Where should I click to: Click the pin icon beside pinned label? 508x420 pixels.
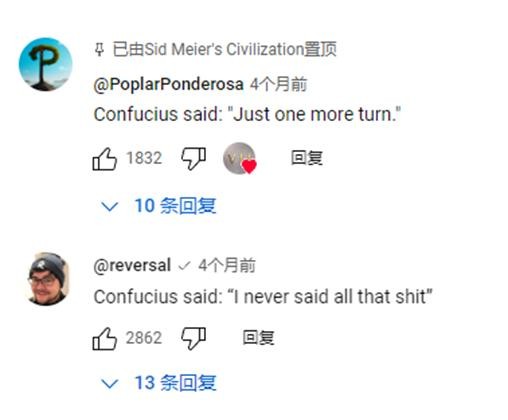pos(99,50)
